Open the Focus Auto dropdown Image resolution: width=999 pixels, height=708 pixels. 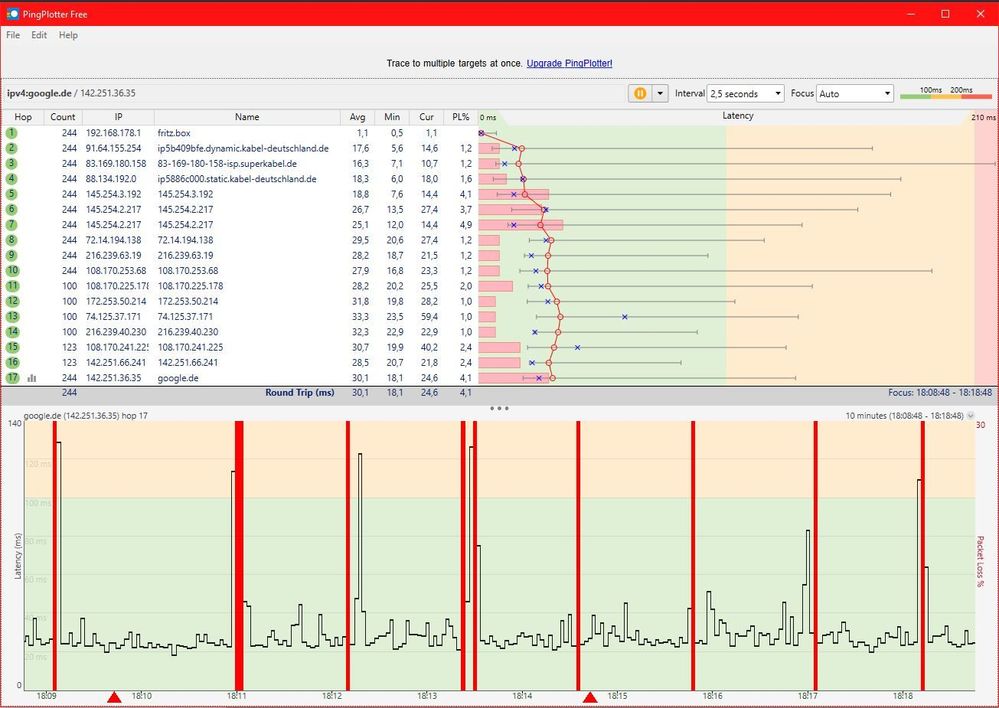(855, 94)
